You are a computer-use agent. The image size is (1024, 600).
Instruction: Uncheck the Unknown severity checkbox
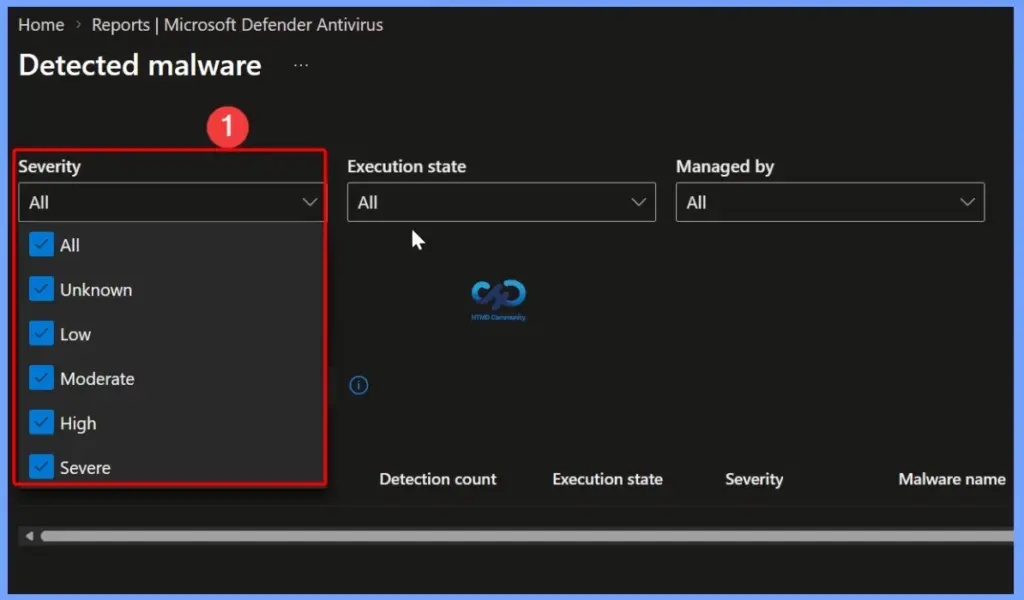tap(41, 289)
